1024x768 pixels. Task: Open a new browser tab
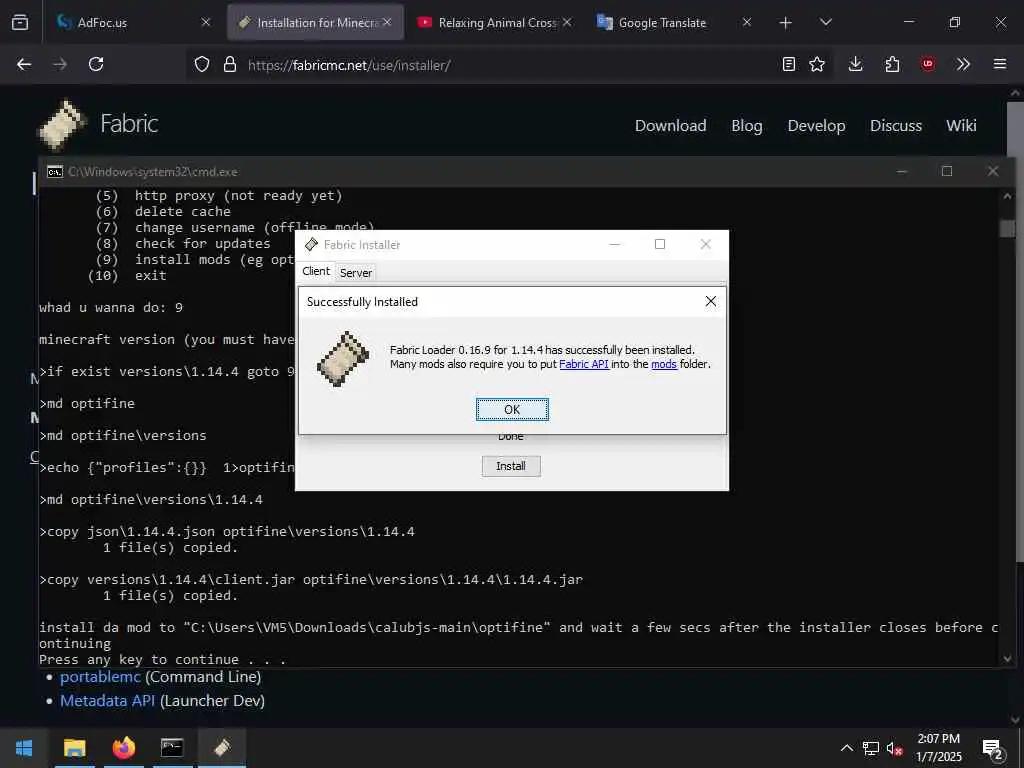point(786,23)
